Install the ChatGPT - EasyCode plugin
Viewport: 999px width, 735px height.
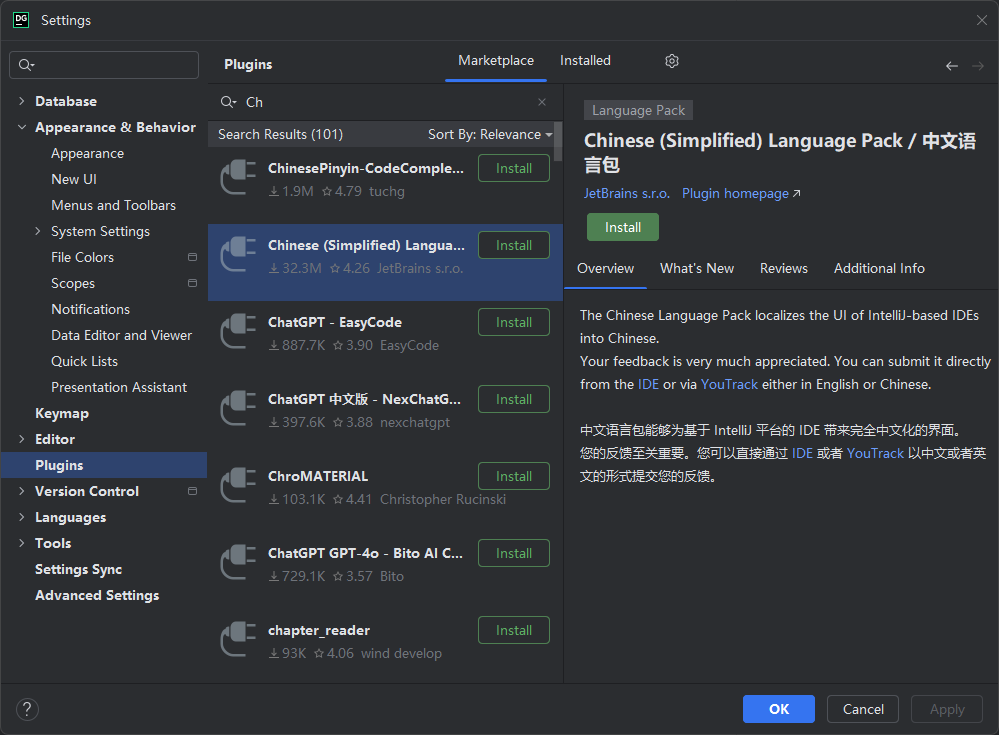tap(514, 322)
